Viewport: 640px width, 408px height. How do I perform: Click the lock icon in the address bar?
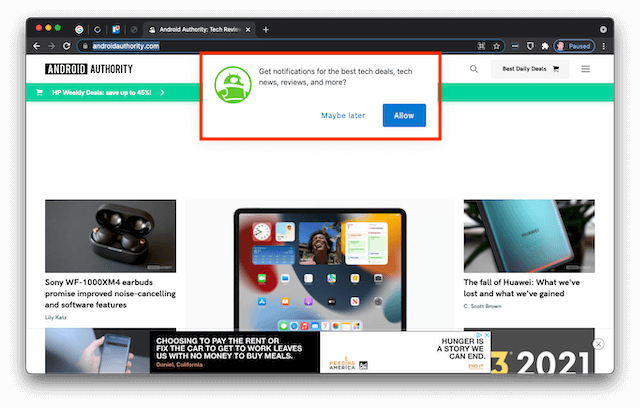click(x=85, y=46)
